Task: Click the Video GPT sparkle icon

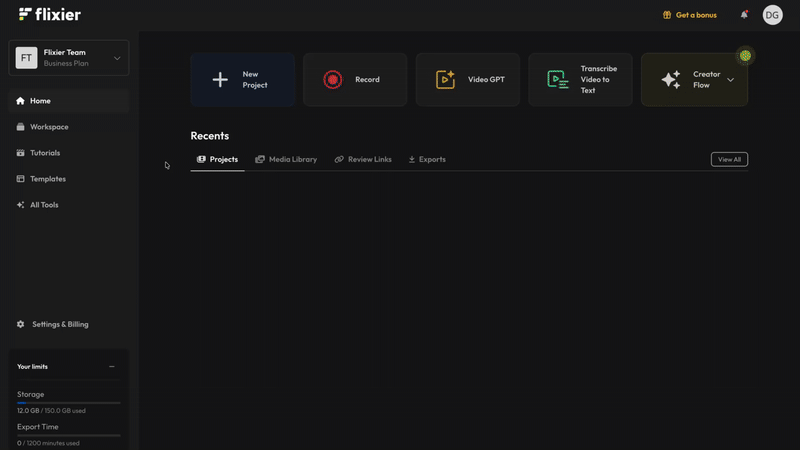Action: (445, 80)
